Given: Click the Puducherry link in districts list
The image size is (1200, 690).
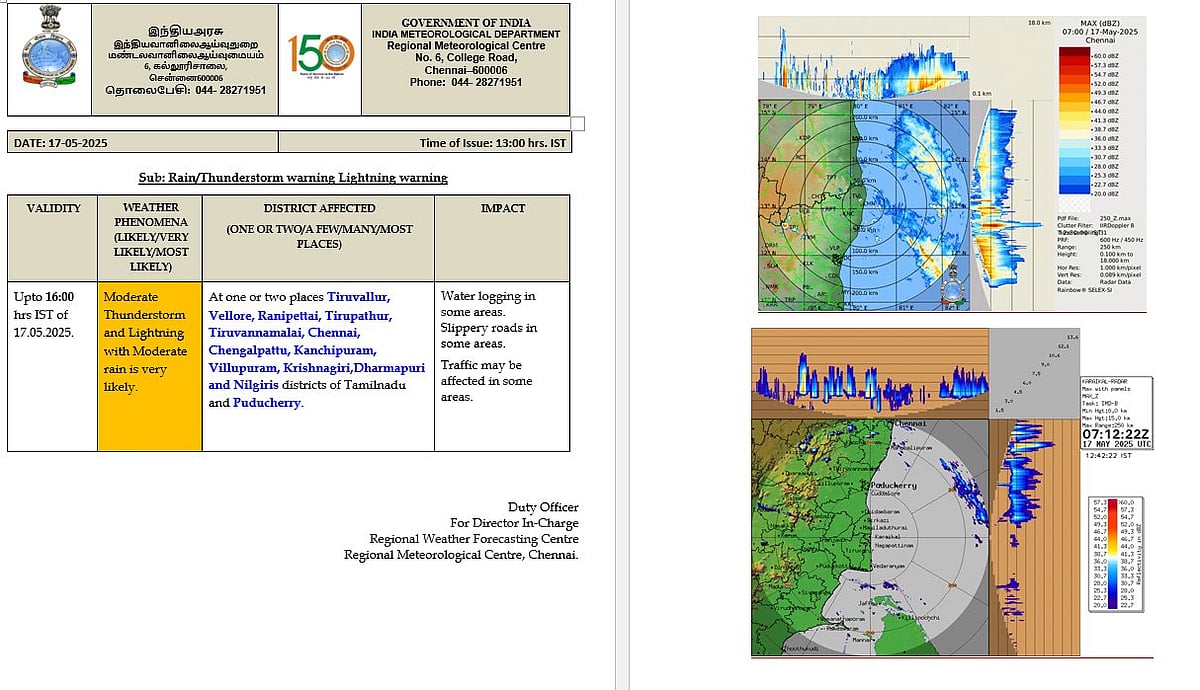Looking at the screenshot, I should [266, 403].
